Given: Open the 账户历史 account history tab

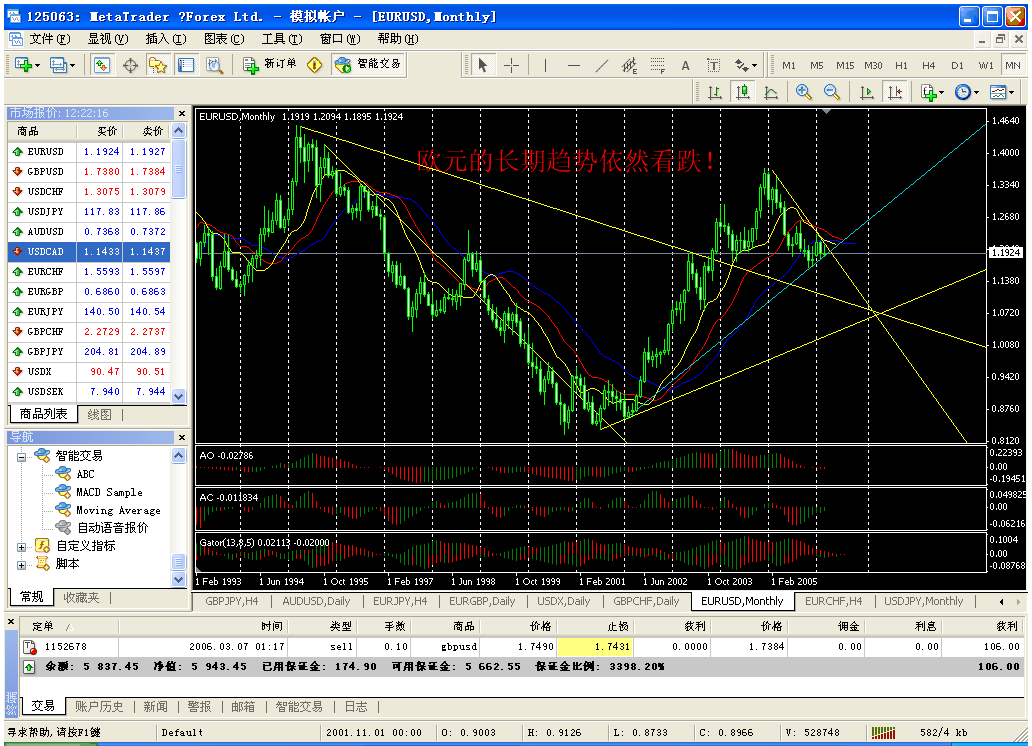Looking at the screenshot, I should (x=99, y=706).
